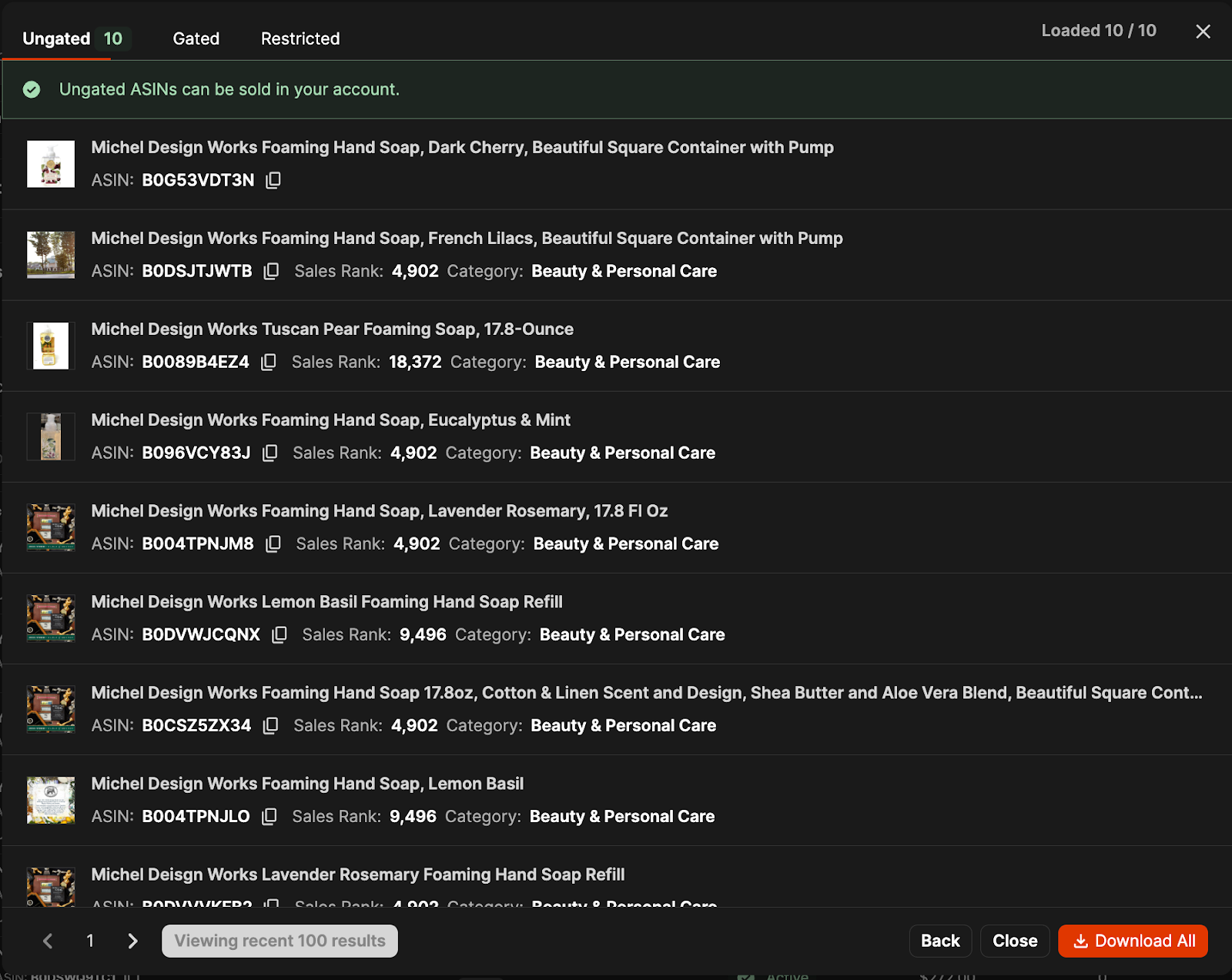Image resolution: width=1232 pixels, height=980 pixels.
Task: Copy ASIN B0G53VDT3N to clipboard
Action: point(273,180)
